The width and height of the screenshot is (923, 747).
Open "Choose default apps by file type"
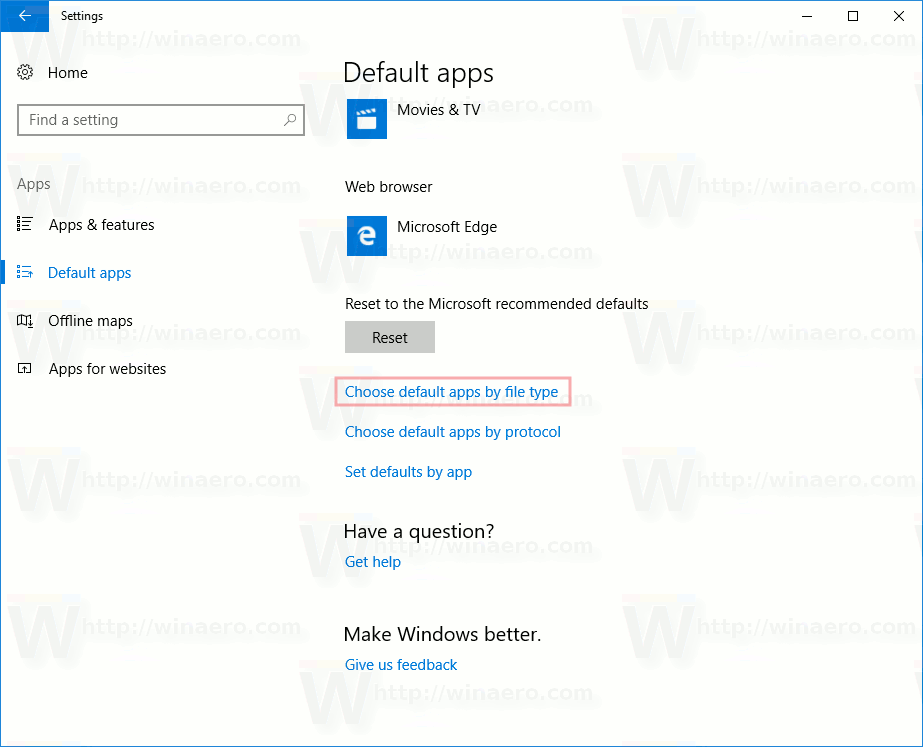pos(452,391)
